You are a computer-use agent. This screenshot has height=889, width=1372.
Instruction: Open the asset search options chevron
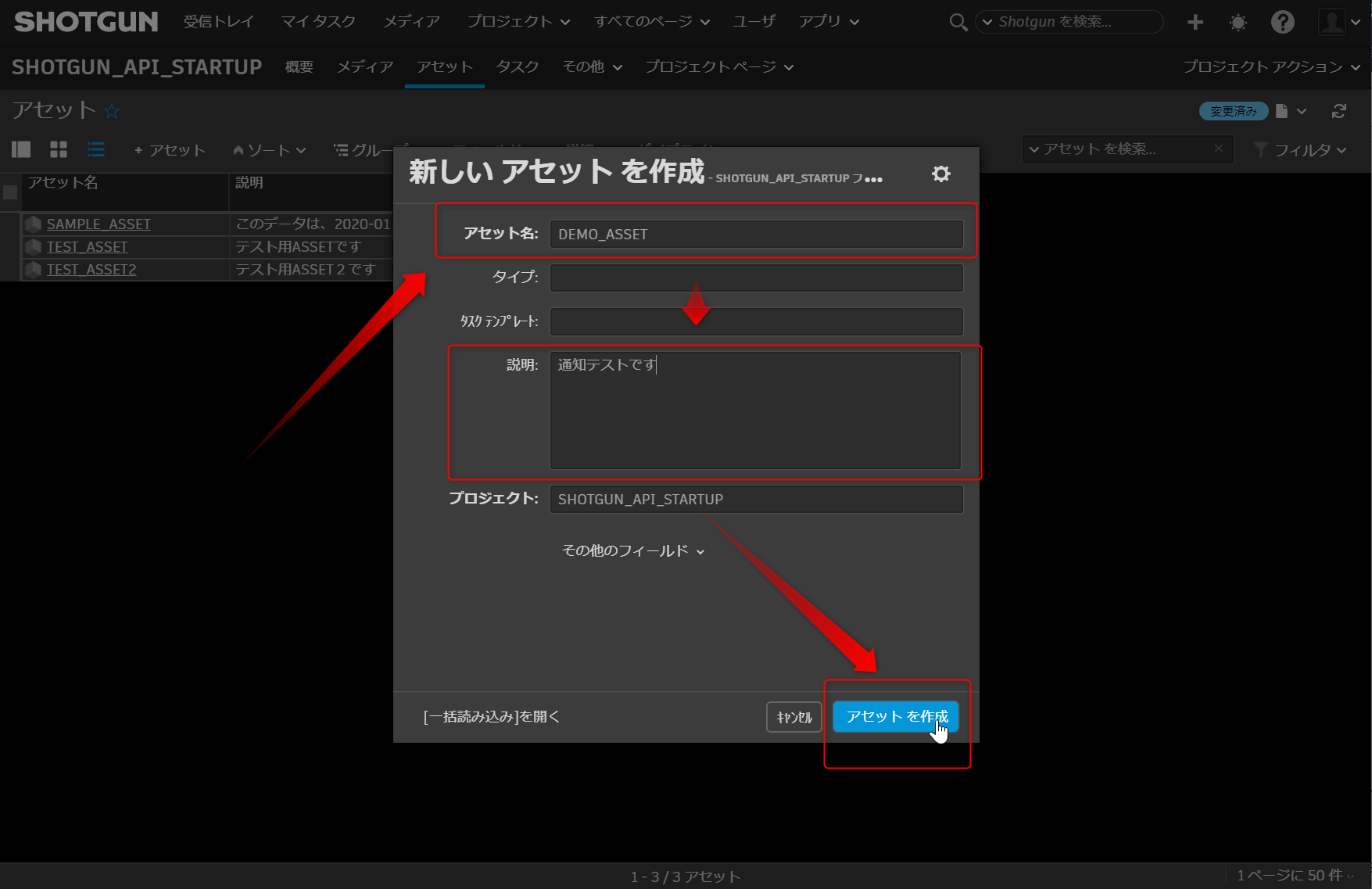tap(1034, 149)
